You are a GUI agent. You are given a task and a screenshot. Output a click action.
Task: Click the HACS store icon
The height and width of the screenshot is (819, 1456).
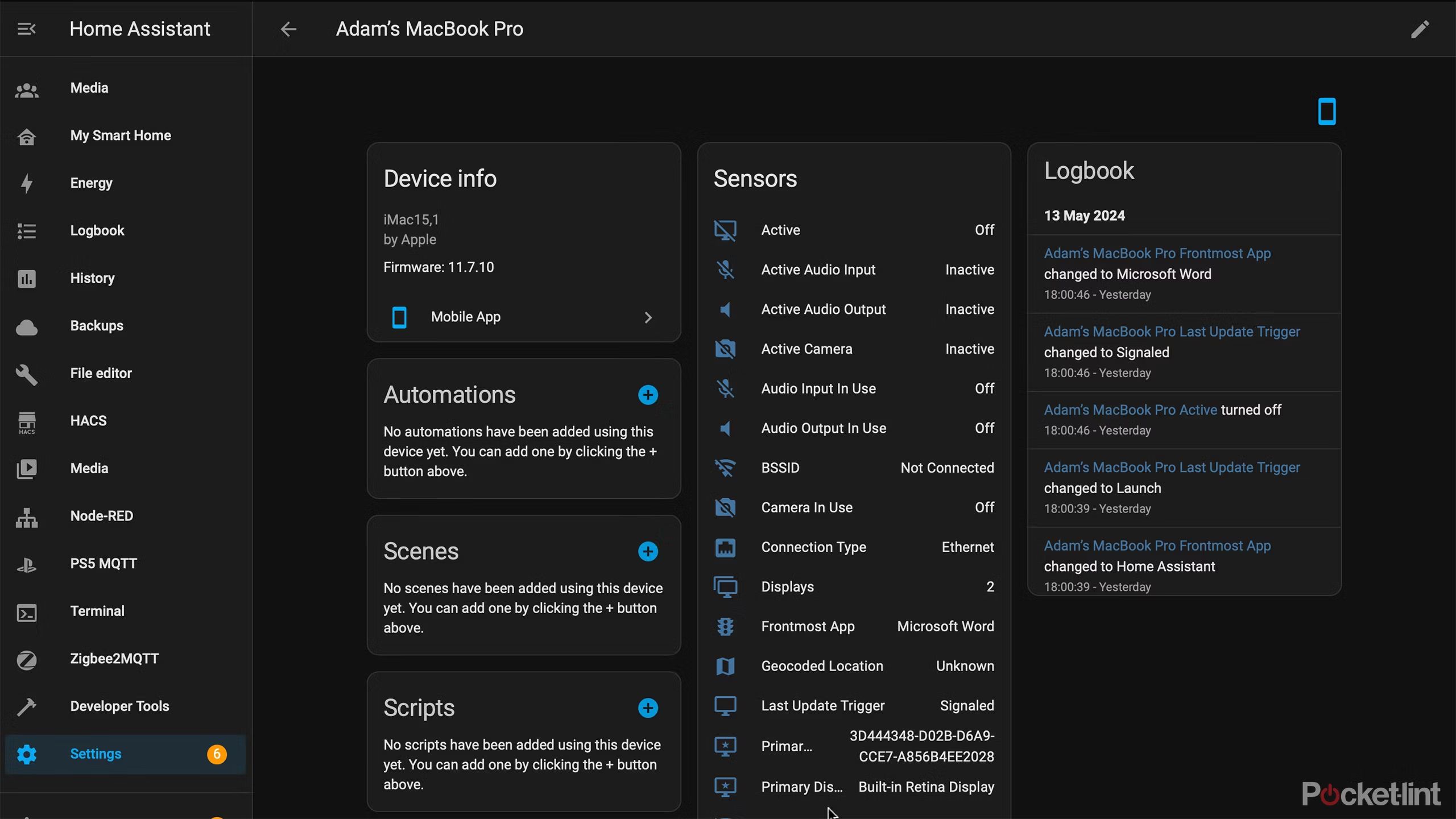(x=27, y=422)
